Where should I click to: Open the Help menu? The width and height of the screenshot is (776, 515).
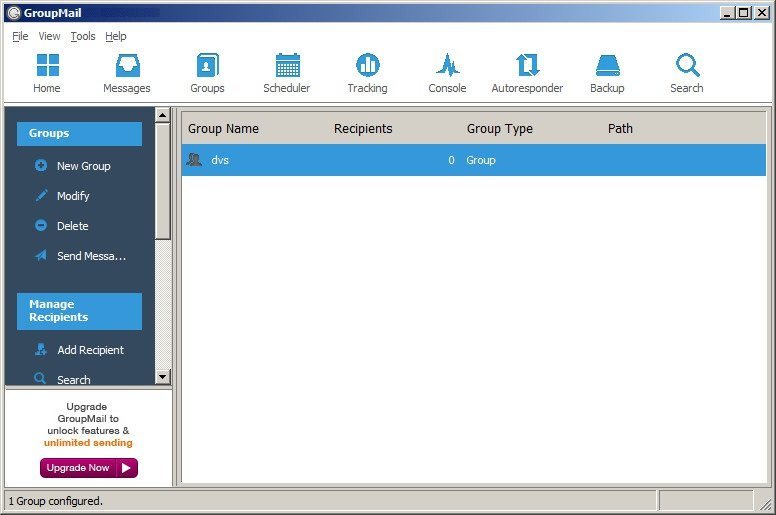[x=116, y=36]
